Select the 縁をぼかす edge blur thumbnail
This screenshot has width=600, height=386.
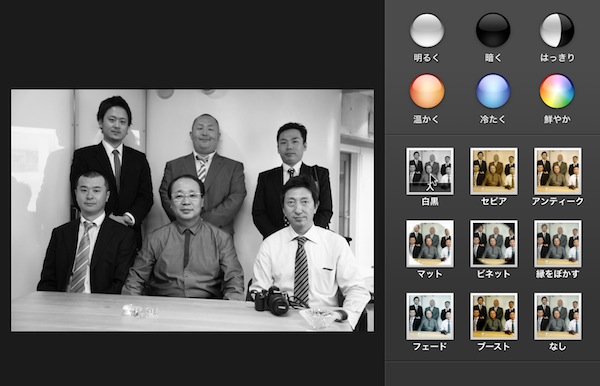click(558, 243)
